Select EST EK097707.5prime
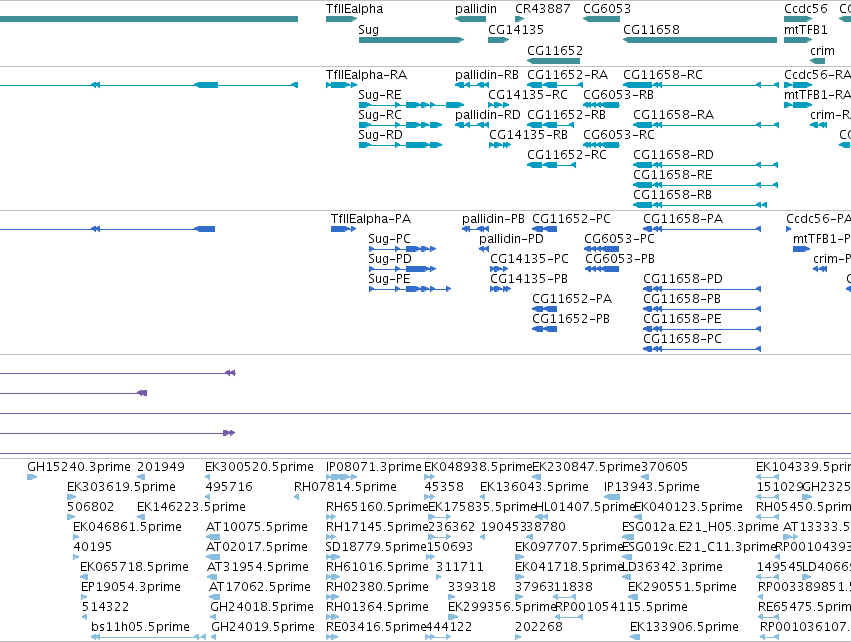Image resolution: width=851 pixels, height=642 pixels. (x=569, y=547)
